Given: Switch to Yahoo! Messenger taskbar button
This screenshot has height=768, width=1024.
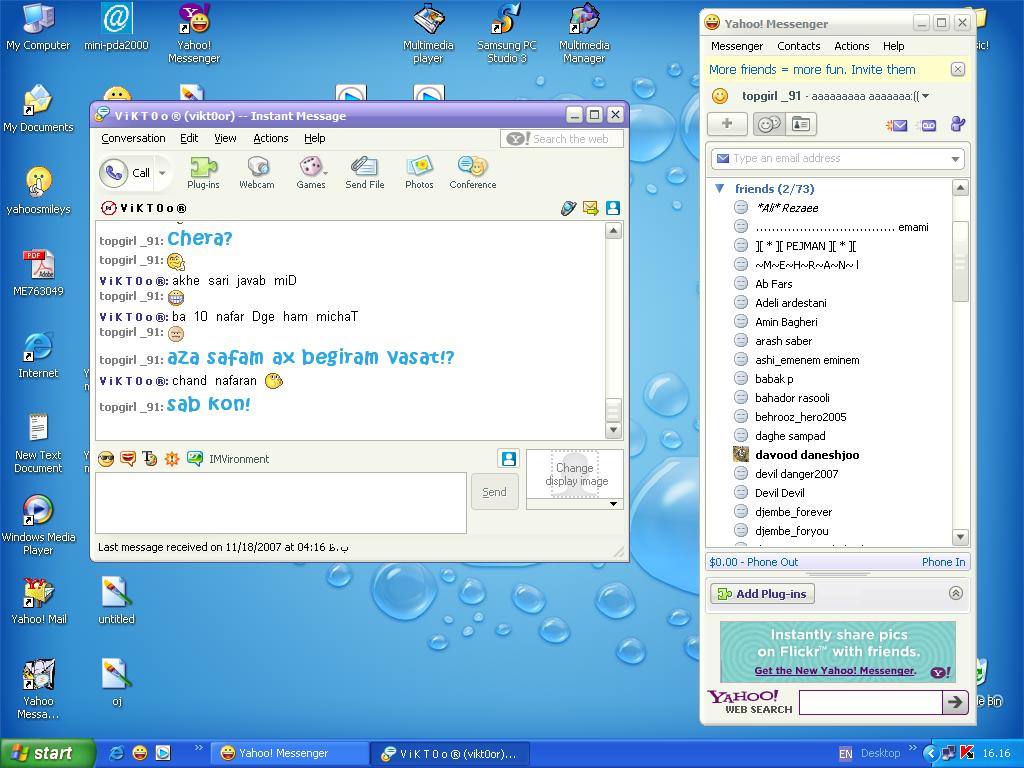Looking at the screenshot, I should point(289,754).
